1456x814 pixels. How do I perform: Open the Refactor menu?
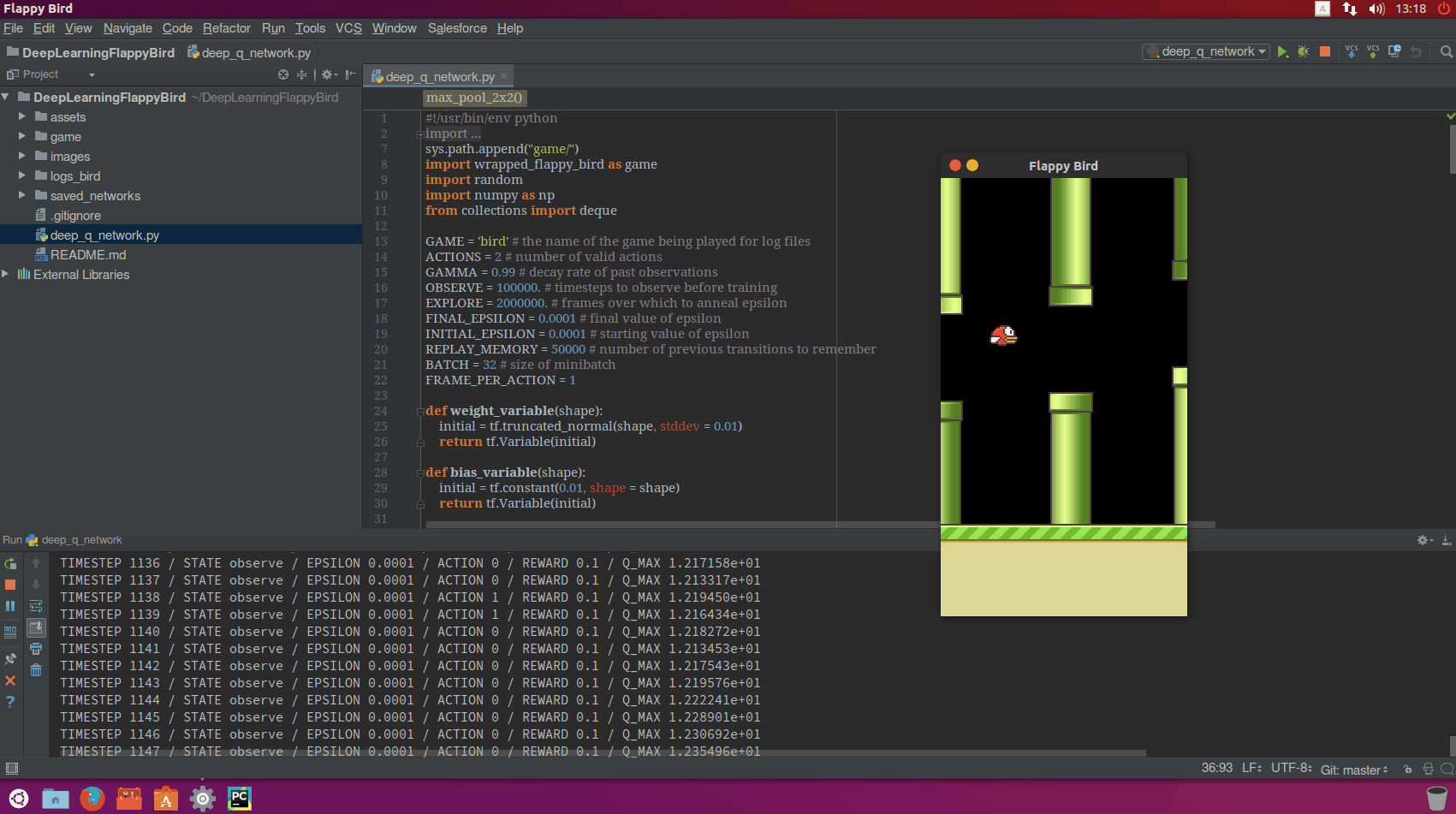(227, 28)
